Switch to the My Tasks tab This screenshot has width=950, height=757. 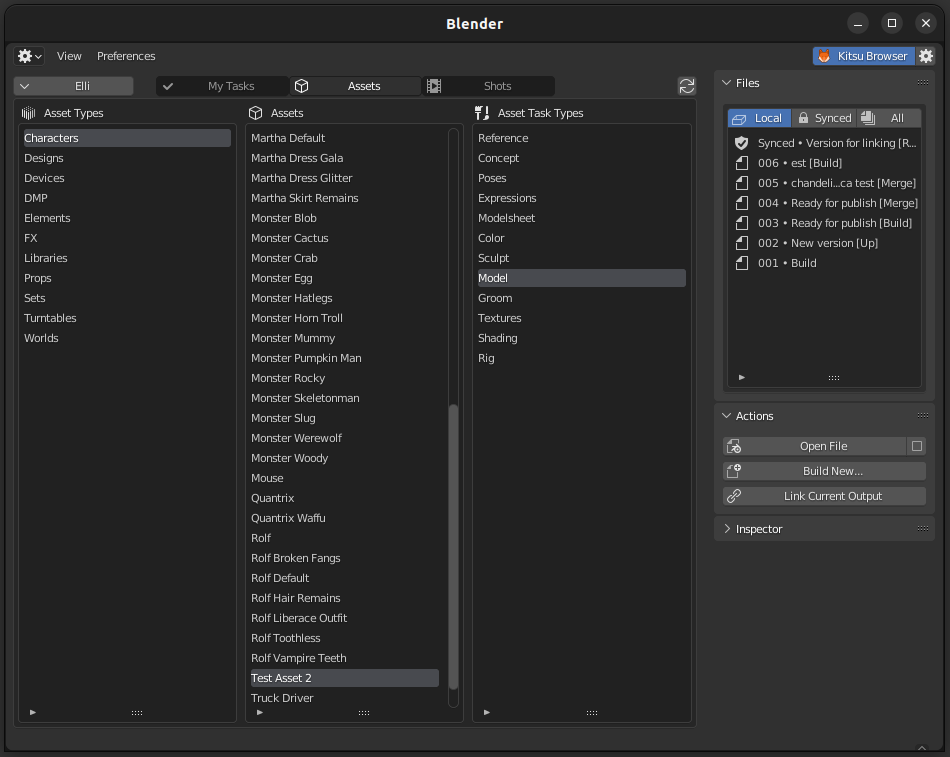pos(222,86)
